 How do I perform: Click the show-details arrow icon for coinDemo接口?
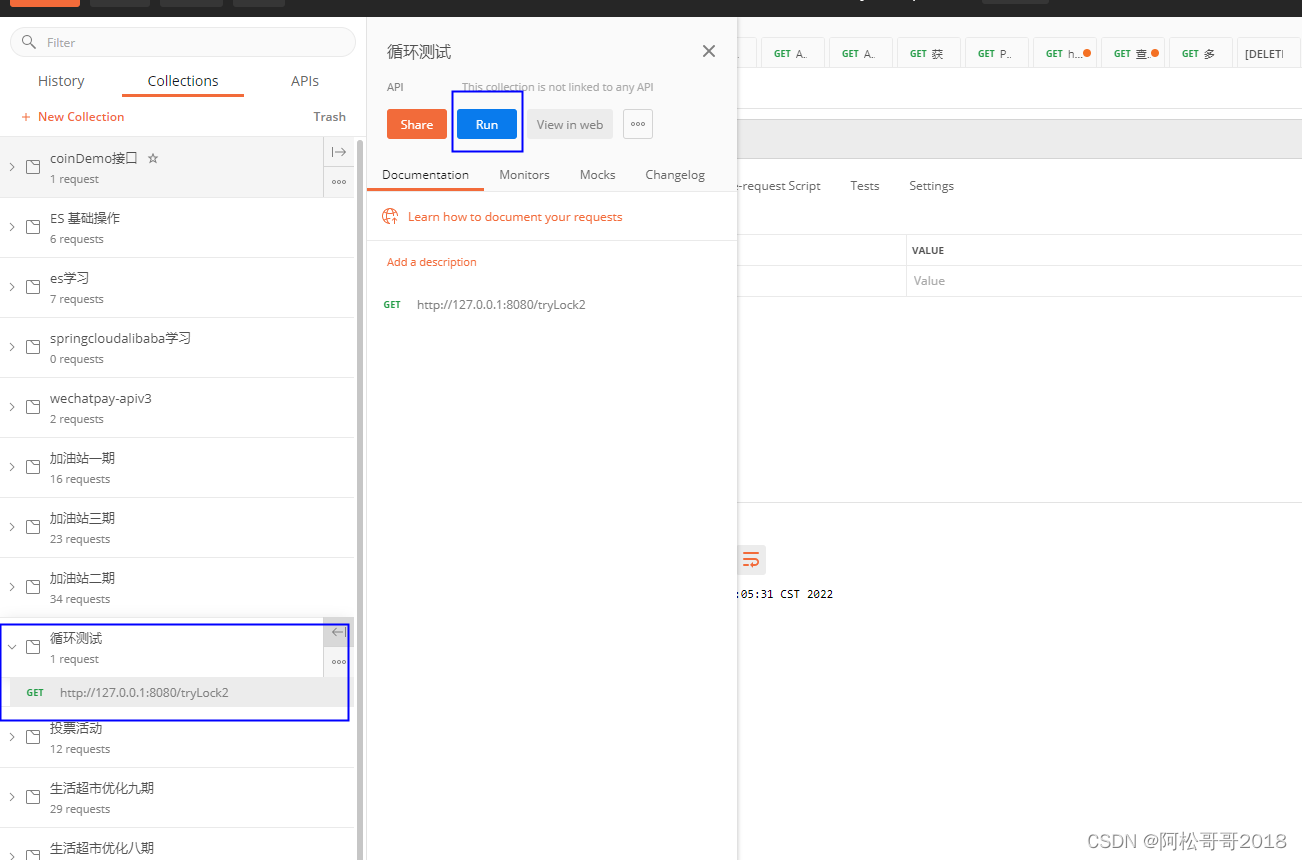pos(339,152)
